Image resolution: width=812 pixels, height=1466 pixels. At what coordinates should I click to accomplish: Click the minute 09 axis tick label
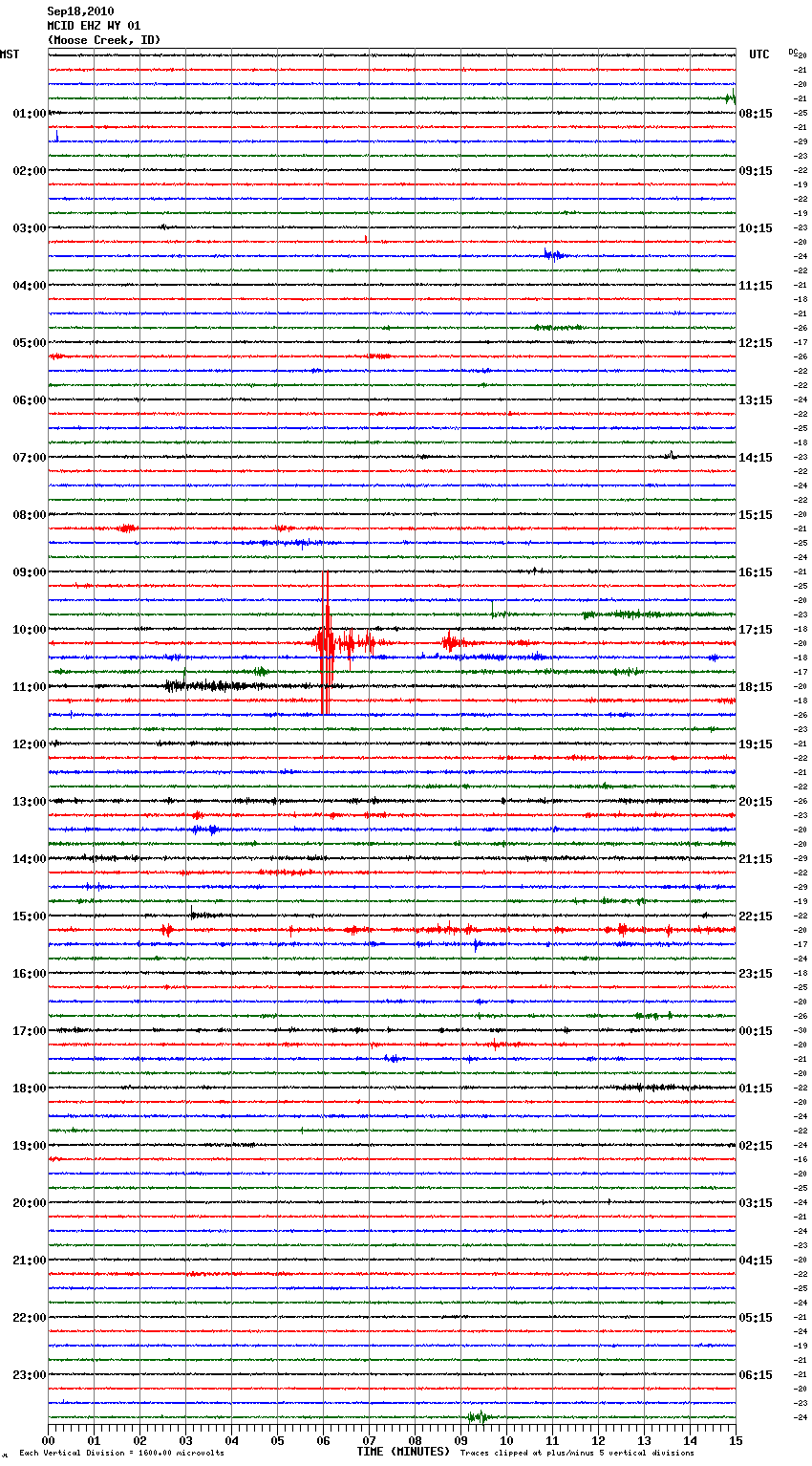(x=461, y=1441)
